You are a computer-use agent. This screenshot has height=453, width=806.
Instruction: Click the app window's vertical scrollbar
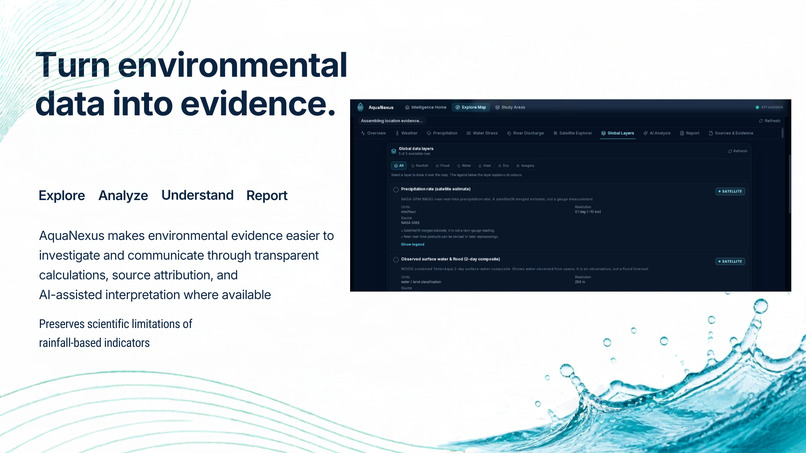pyautogui.click(x=789, y=183)
